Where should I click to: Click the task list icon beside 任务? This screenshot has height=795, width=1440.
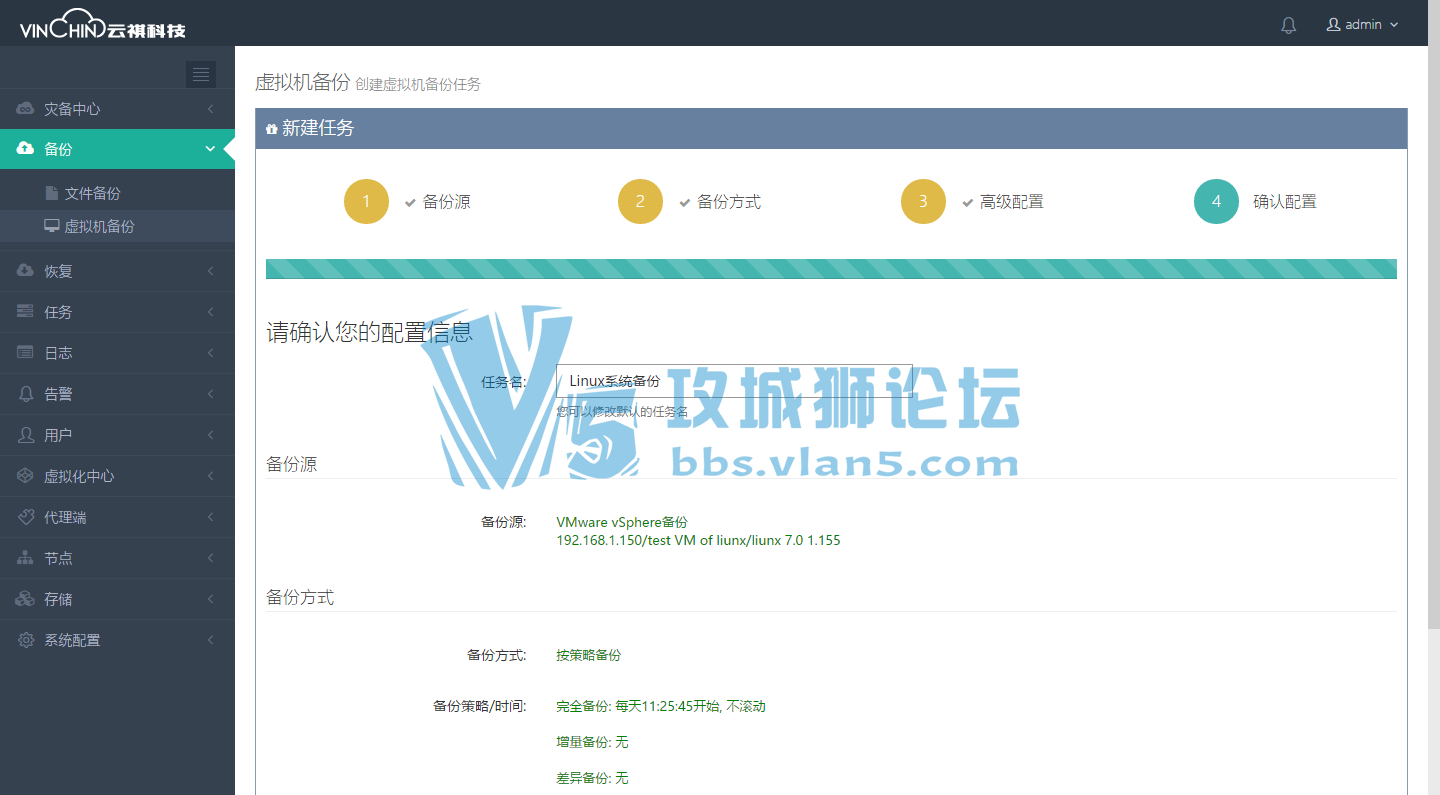26,312
